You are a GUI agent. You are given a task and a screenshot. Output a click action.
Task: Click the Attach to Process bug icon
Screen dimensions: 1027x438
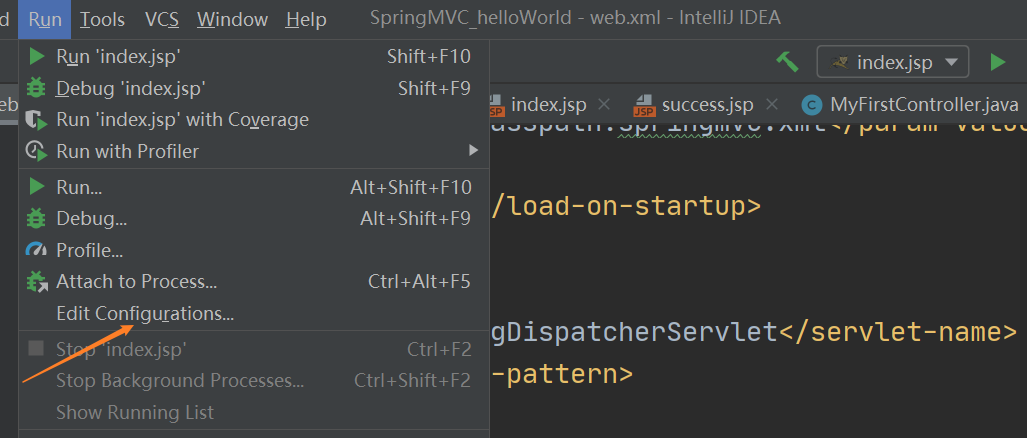pyautogui.click(x=37, y=282)
